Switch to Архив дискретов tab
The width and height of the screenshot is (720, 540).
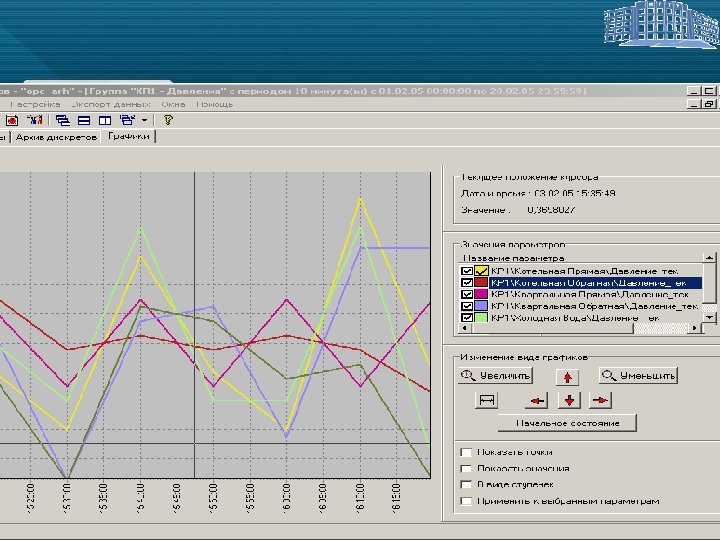pyautogui.click(x=56, y=137)
